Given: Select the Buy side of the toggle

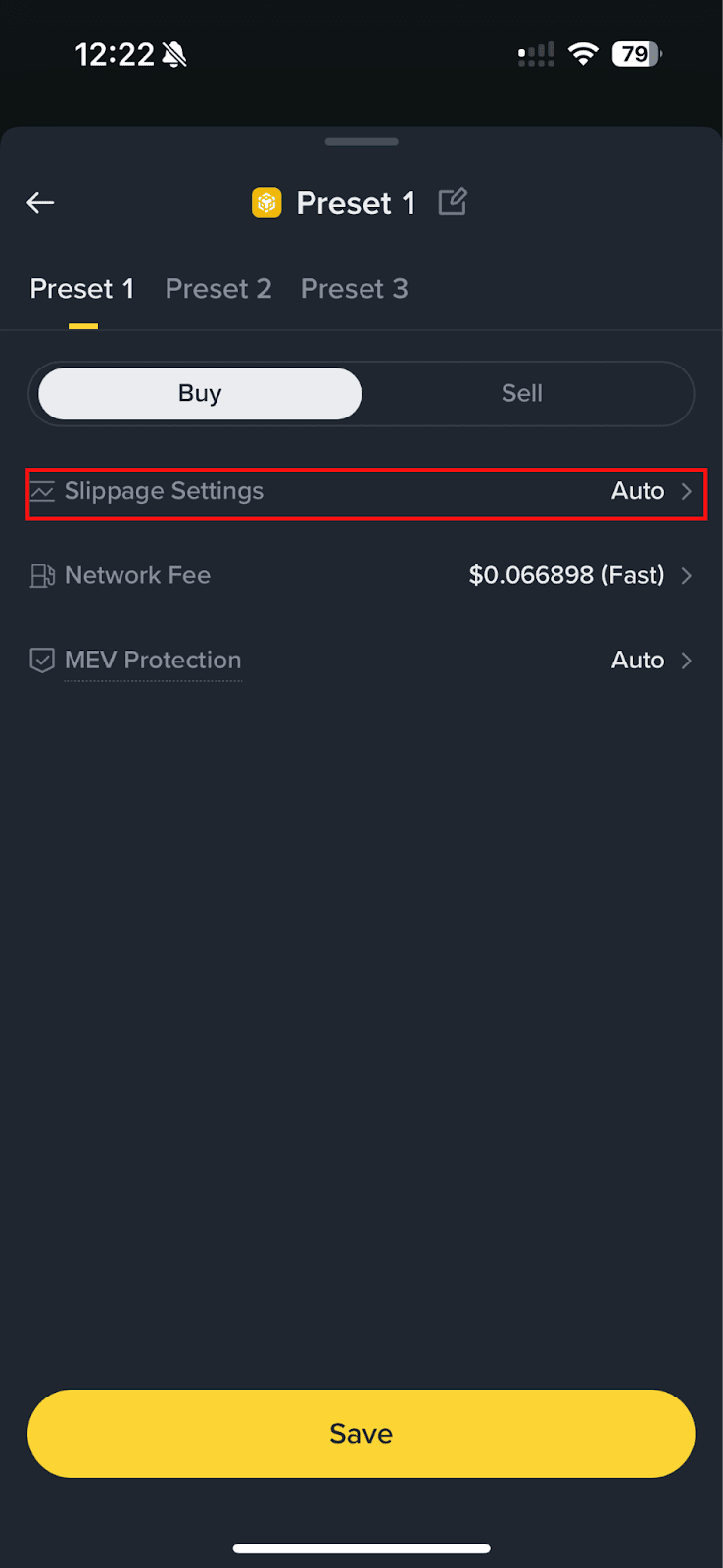Looking at the screenshot, I should (x=199, y=393).
